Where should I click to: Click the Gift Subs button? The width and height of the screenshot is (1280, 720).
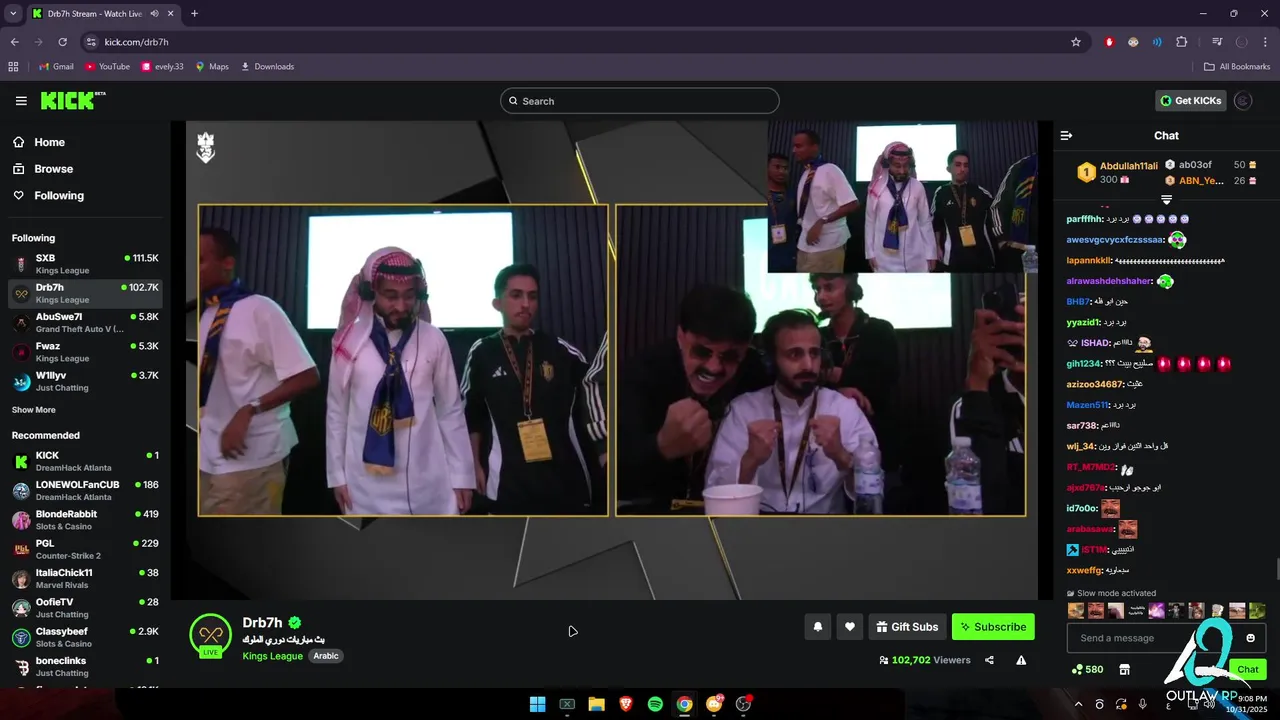907,627
